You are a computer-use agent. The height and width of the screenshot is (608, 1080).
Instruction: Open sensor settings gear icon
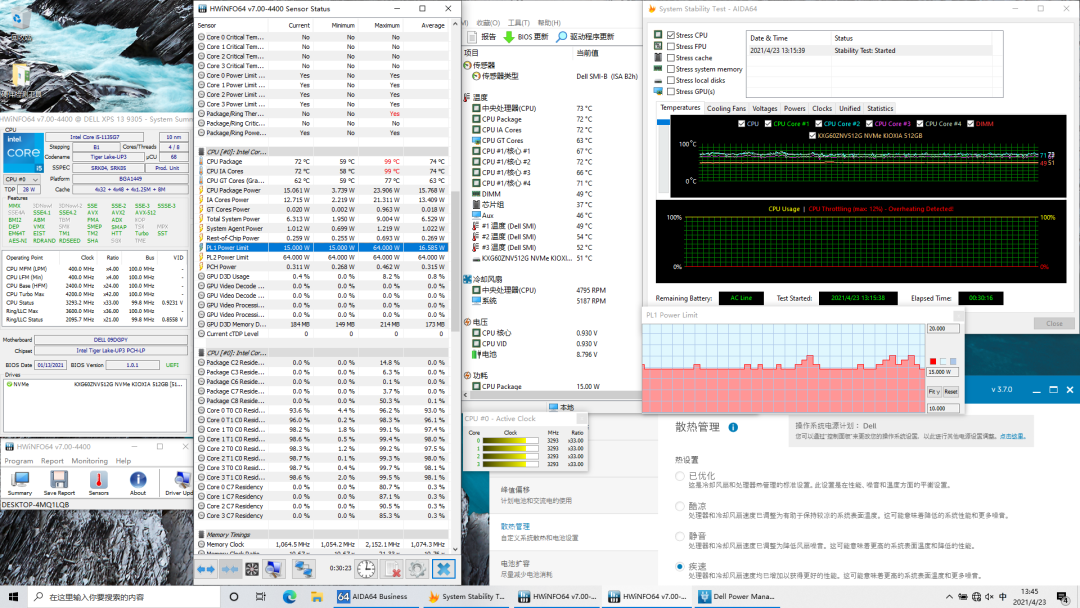pyautogui.click(x=417, y=568)
